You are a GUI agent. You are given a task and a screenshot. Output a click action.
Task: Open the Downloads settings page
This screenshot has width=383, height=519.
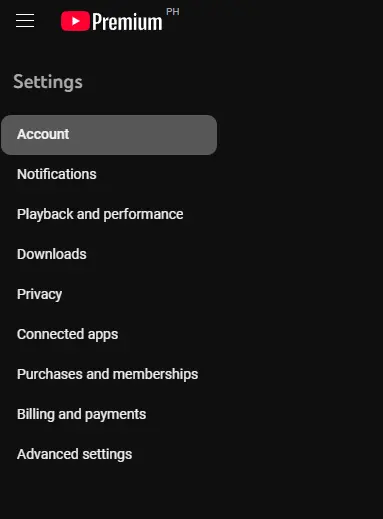109,254
